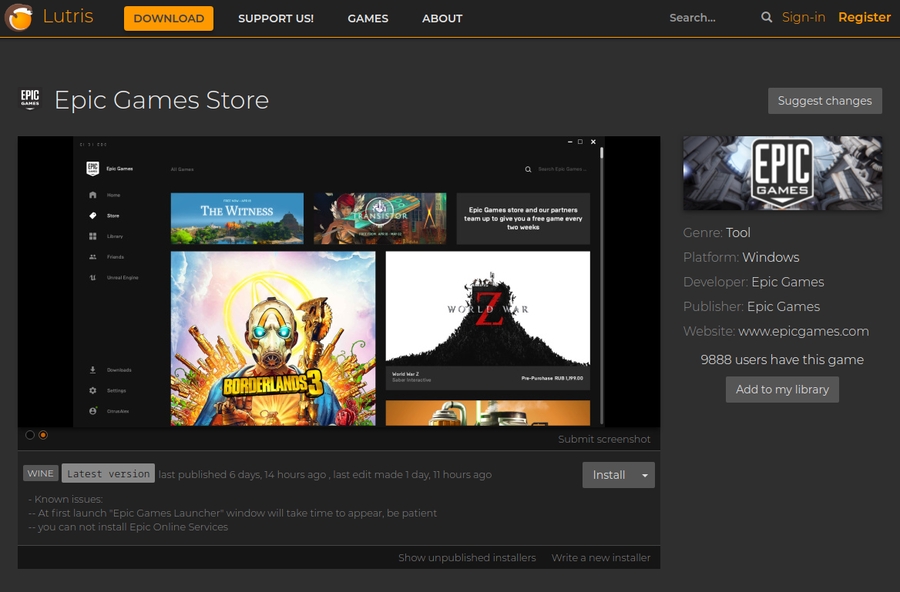
Task: Click the Epic Games logo beside the title
Action: click(30, 100)
